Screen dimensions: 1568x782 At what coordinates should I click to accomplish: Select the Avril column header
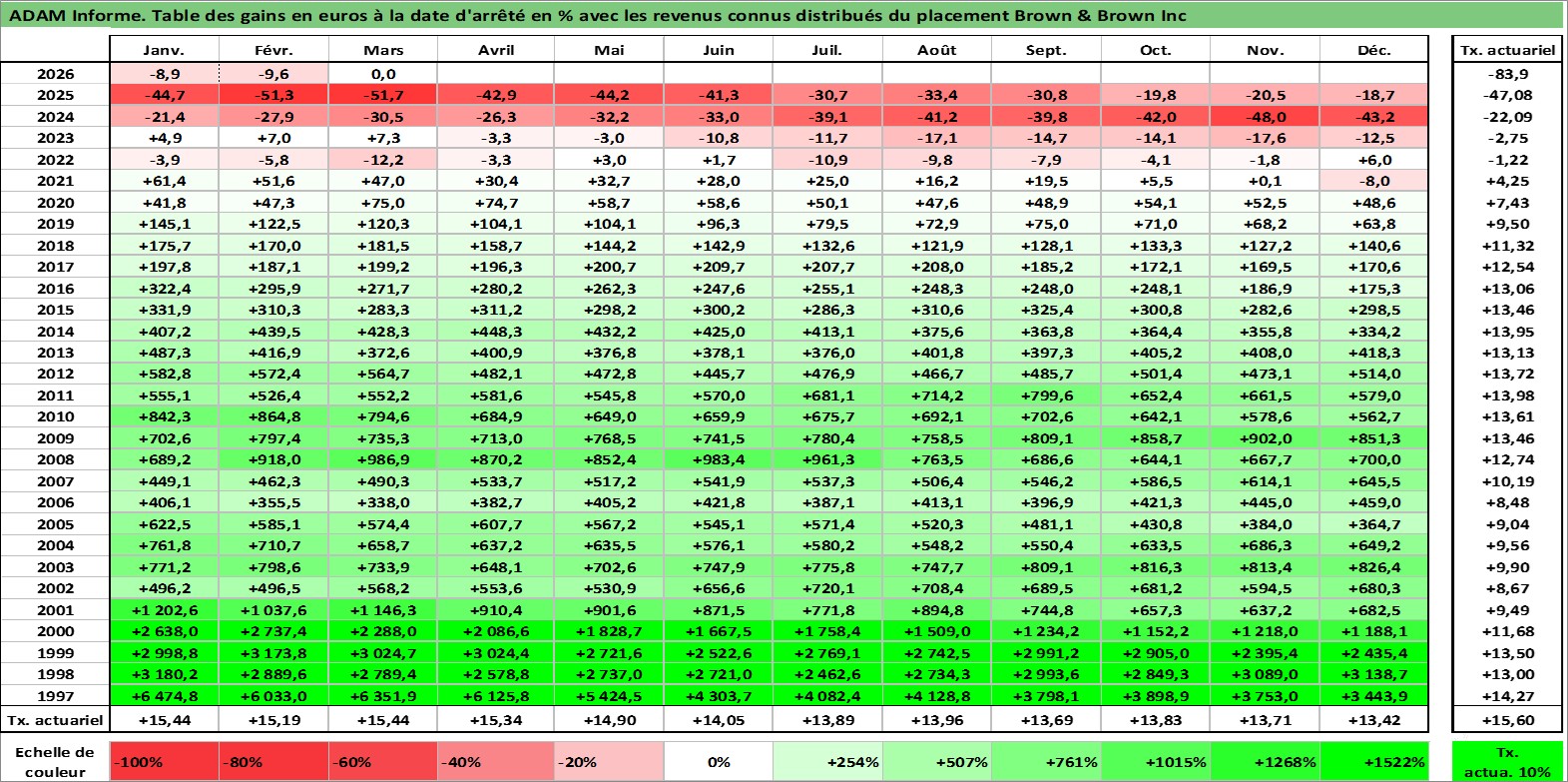pyautogui.click(x=496, y=50)
